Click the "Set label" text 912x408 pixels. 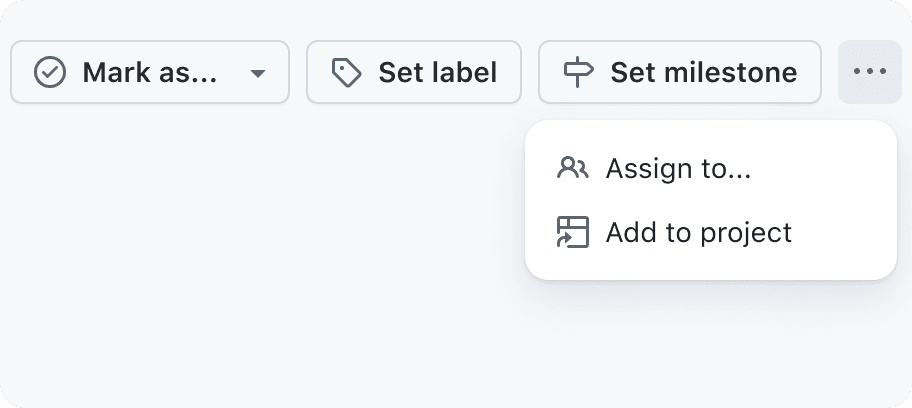click(x=437, y=73)
